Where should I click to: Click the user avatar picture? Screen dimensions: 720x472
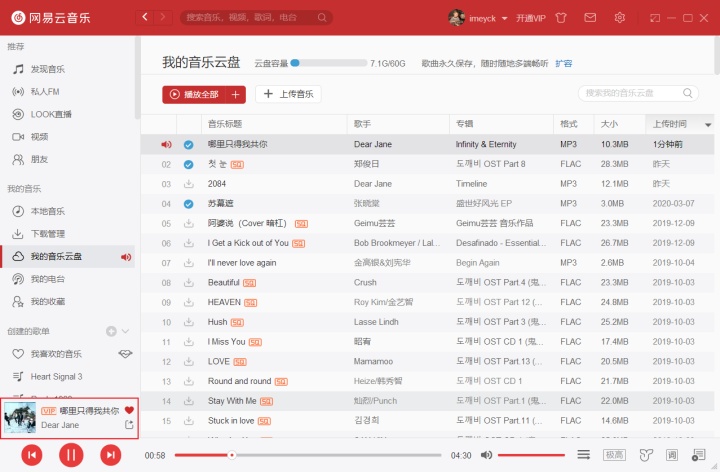[456, 18]
